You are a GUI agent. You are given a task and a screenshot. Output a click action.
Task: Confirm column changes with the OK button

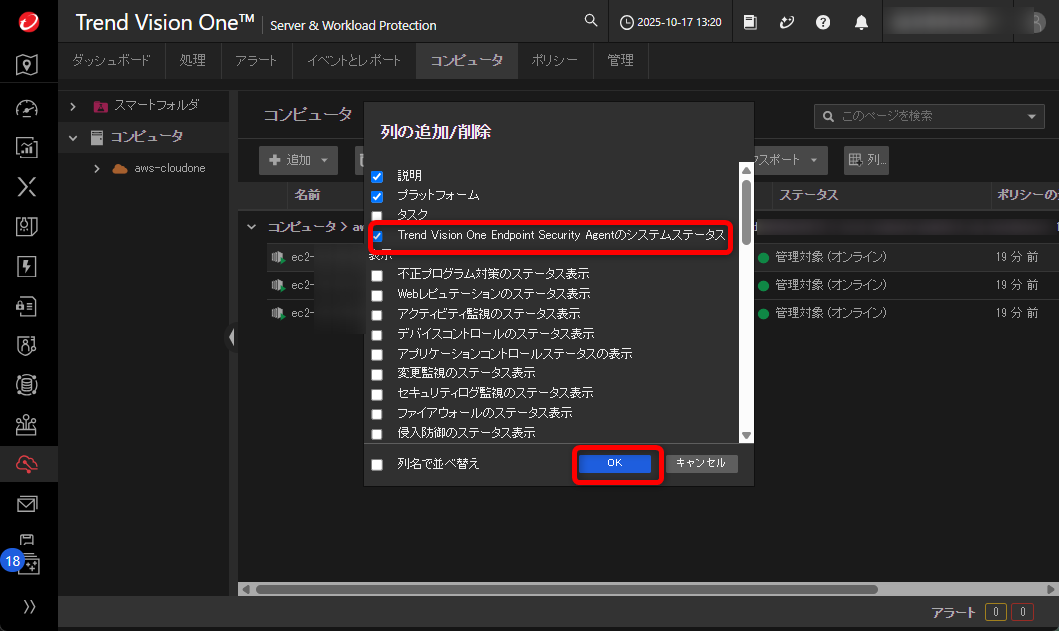[617, 463]
